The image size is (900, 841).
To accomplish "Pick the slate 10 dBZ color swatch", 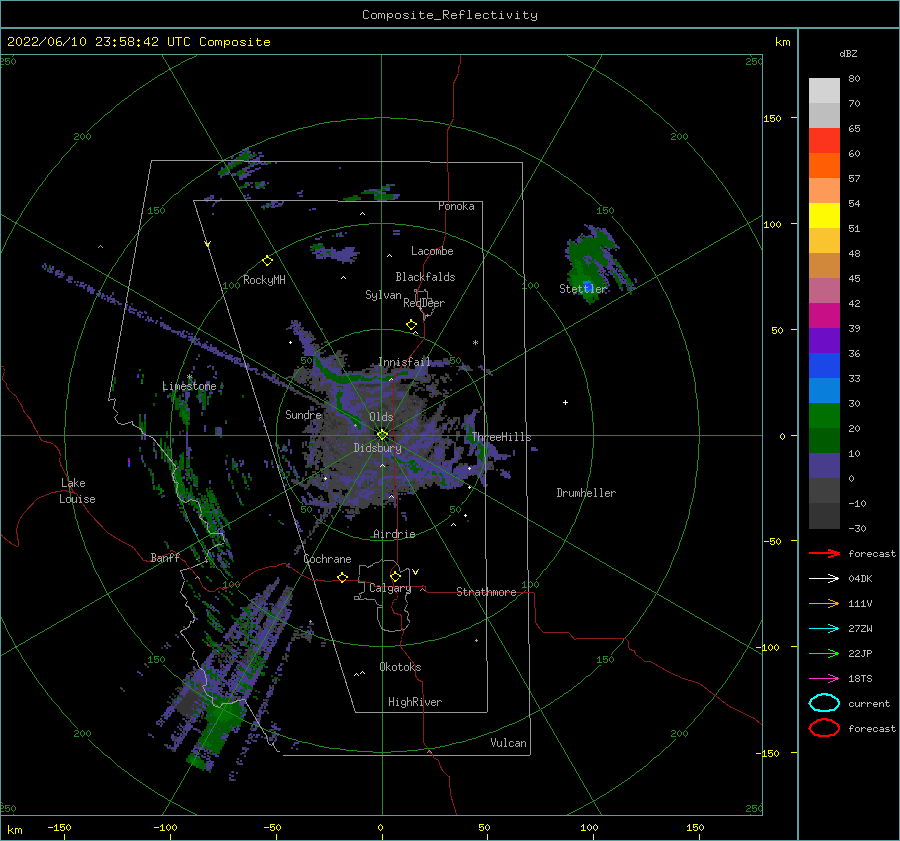I will click(824, 466).
